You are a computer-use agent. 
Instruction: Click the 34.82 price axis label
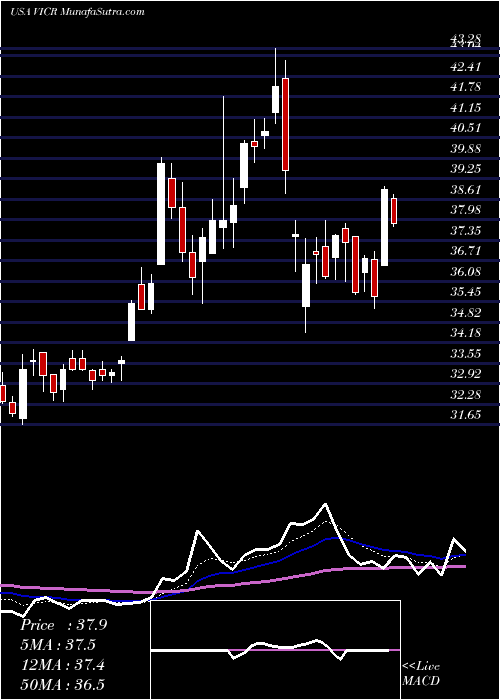(466, 312)
